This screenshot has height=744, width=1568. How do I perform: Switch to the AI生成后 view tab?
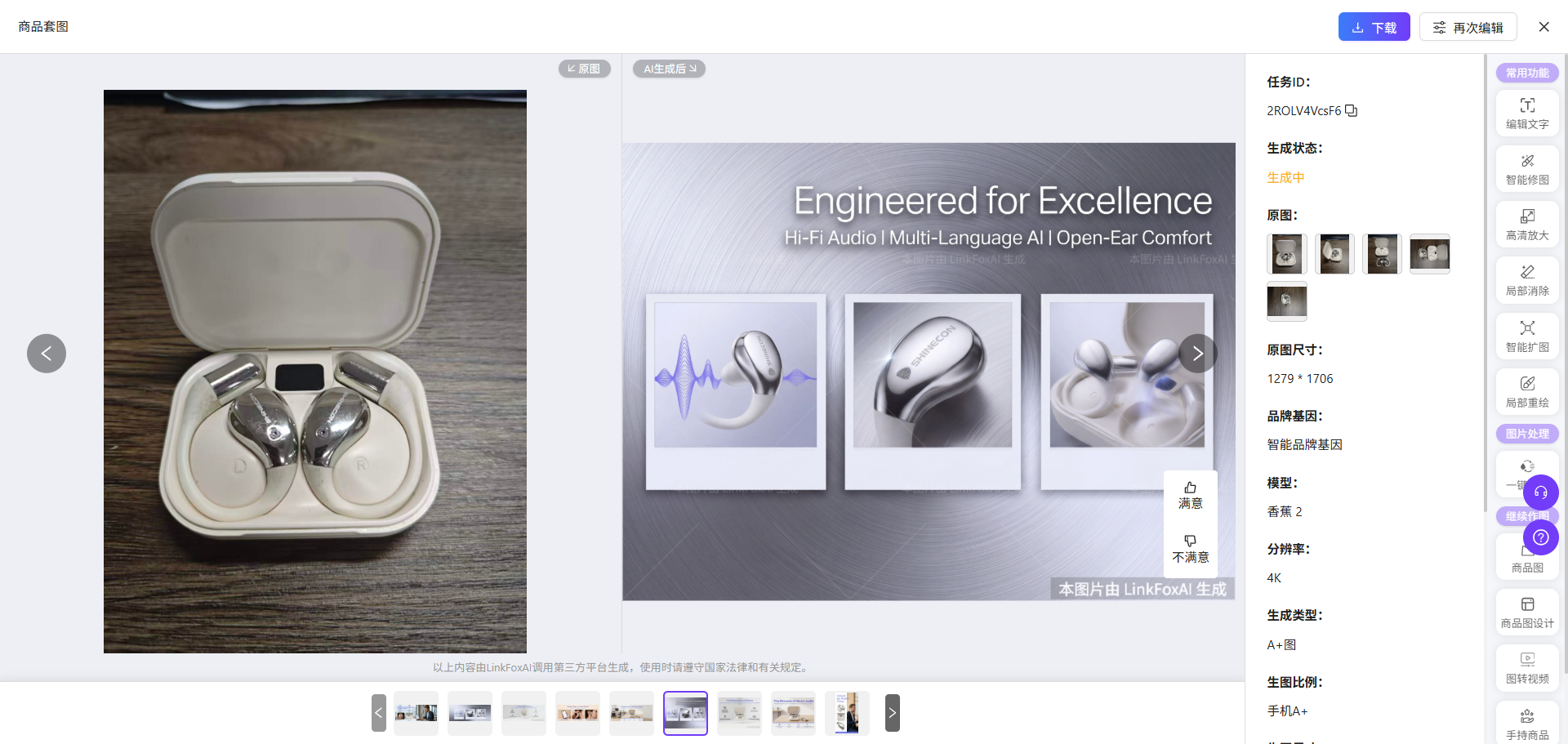pyautogui.click(x=669, y=69)
